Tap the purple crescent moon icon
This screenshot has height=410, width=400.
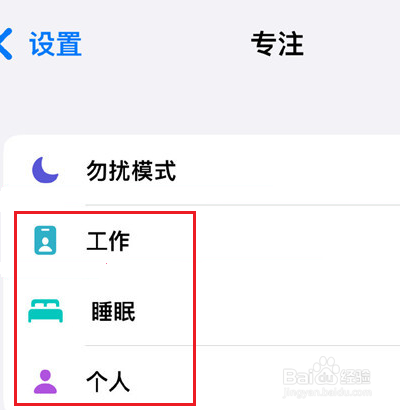click(45, 170)
